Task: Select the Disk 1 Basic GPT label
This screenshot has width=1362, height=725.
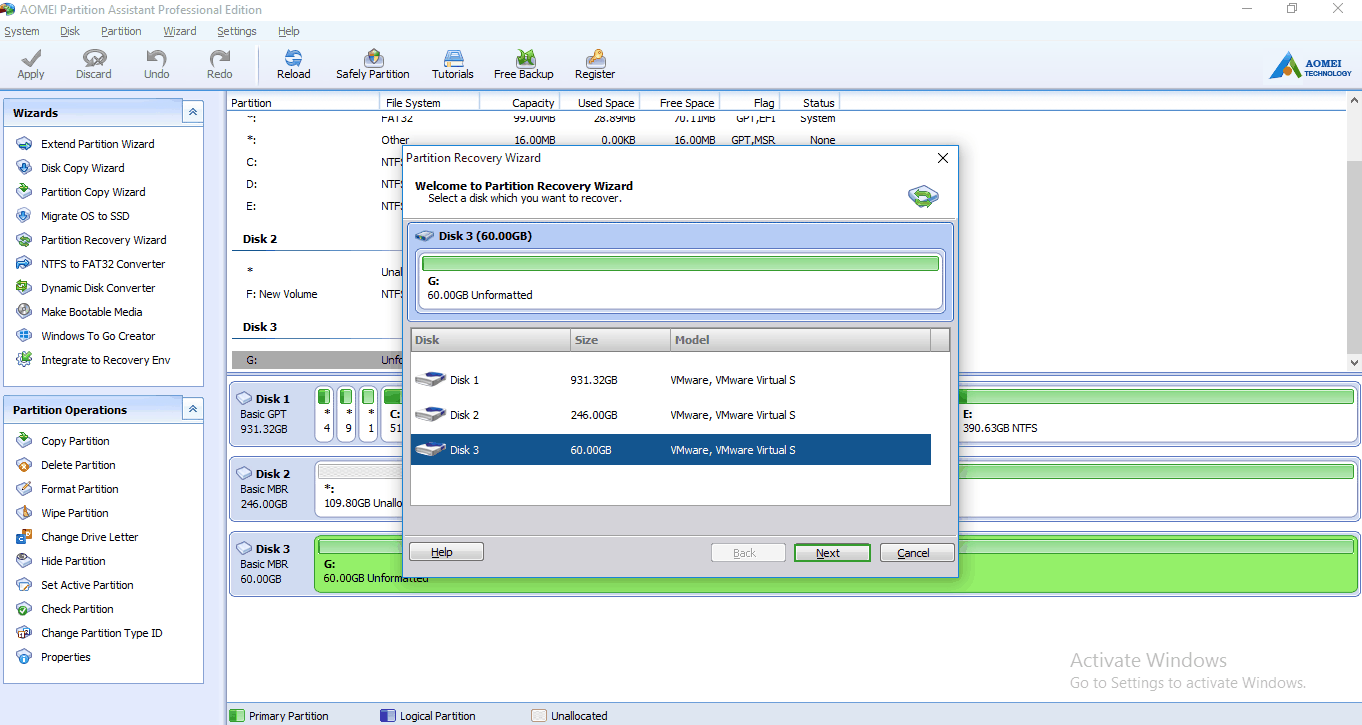Action: (x=271, y=414)
